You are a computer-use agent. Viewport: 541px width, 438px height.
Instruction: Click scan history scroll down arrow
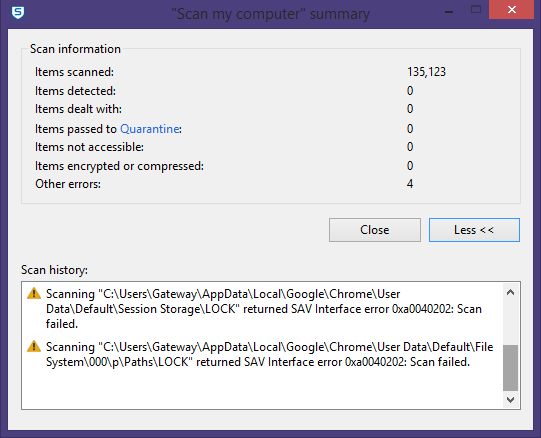tap(510, 400)
